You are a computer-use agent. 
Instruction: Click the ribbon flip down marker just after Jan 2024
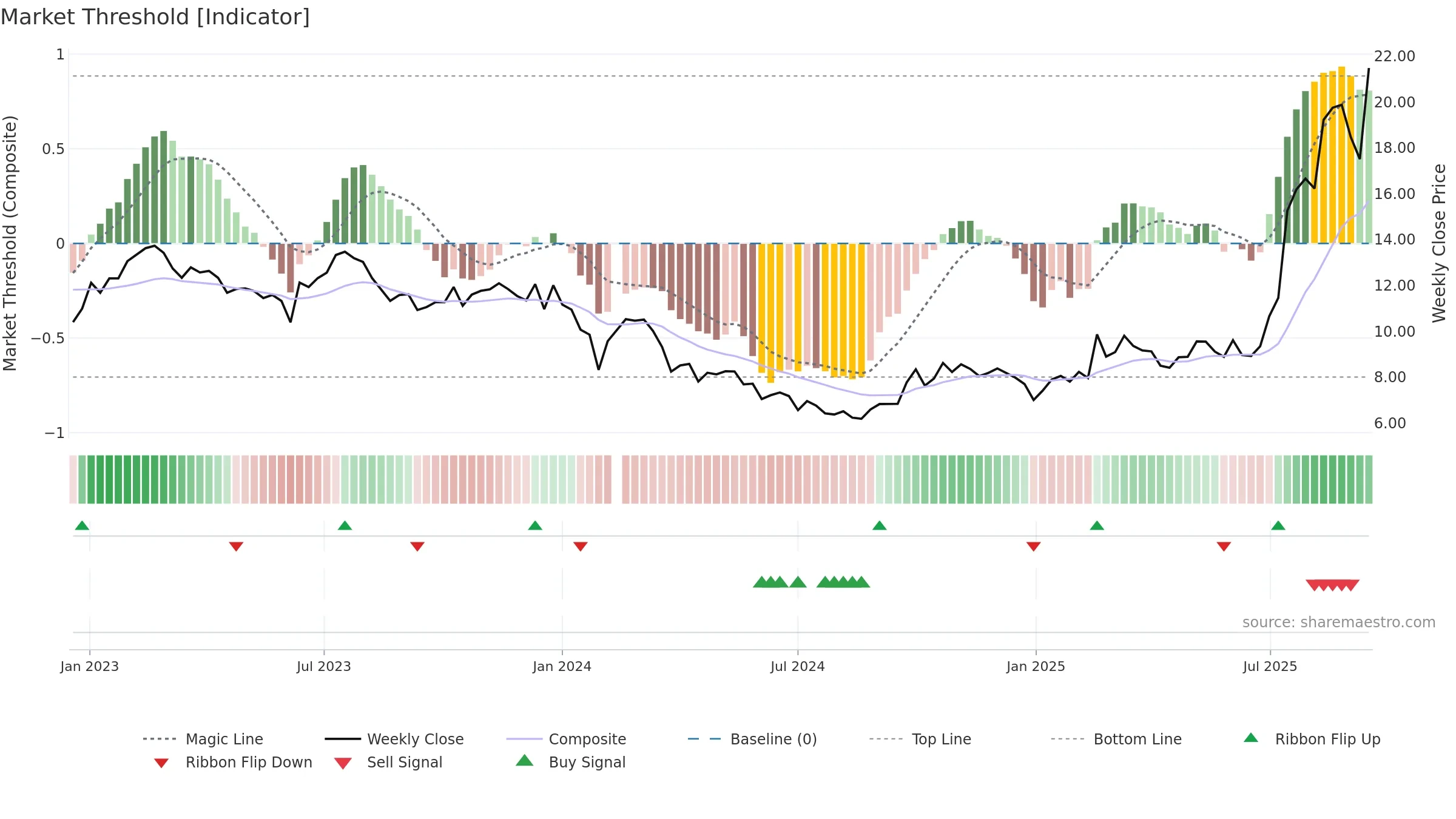[x=581, y=547]
